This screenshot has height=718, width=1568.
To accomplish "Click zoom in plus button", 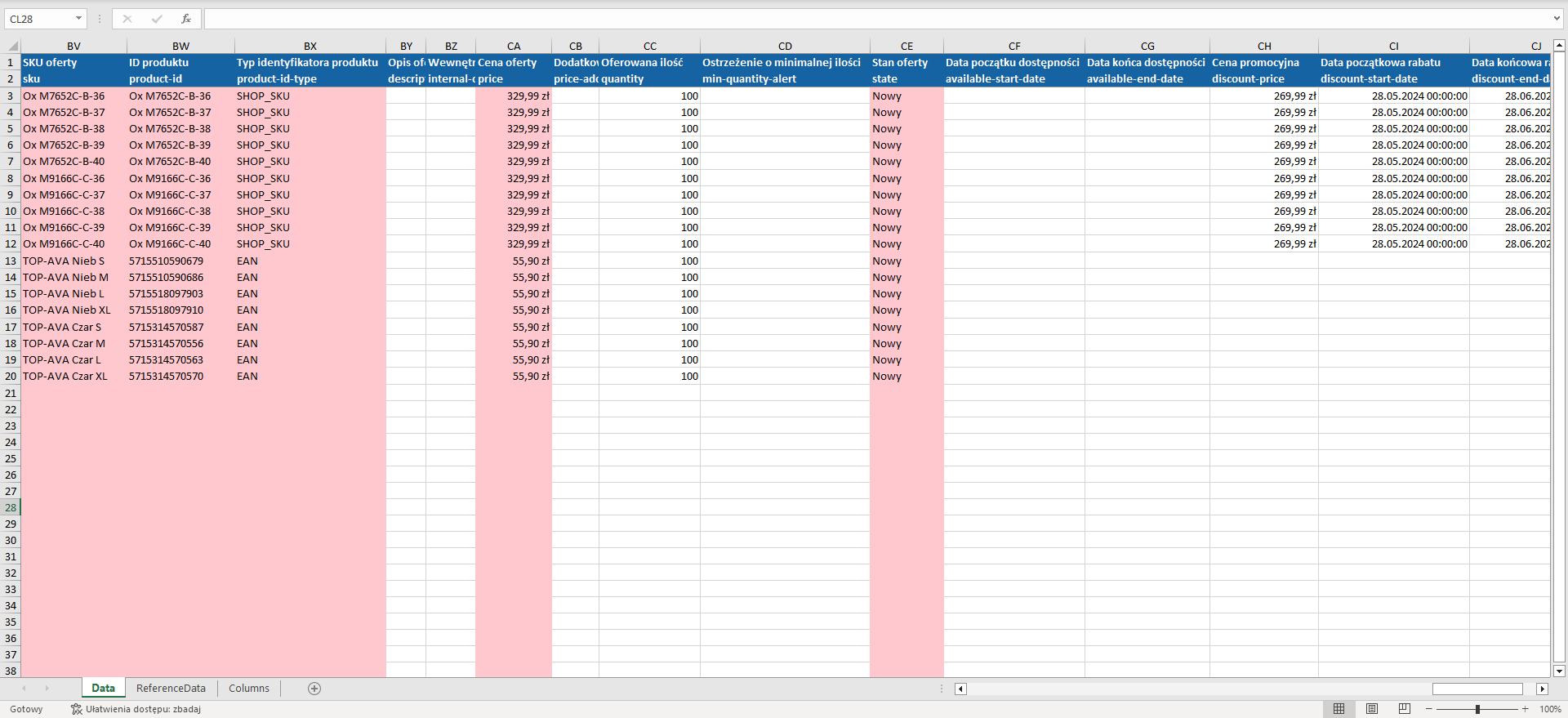I will pyautogui.click(x=1525, y=709).
